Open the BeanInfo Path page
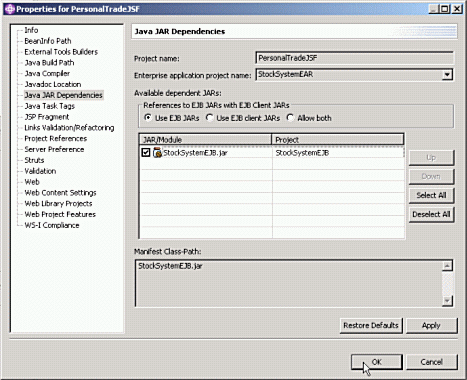The height and width of the screenshot is (380, 467). (48, 41)
